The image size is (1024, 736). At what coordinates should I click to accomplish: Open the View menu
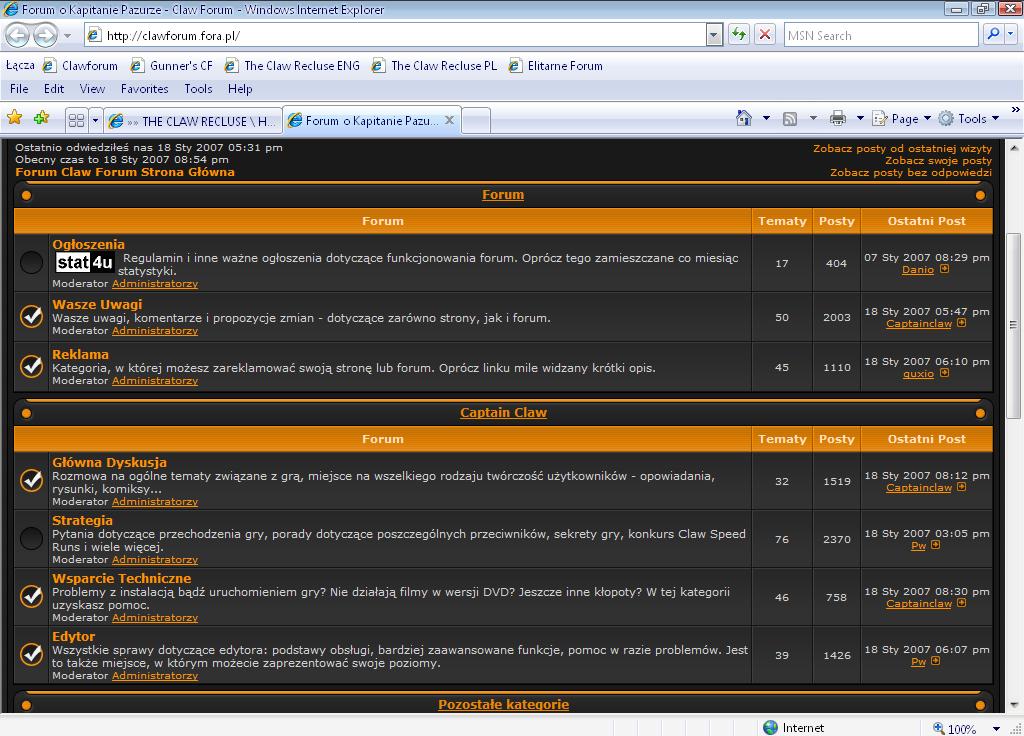(92, 89)
